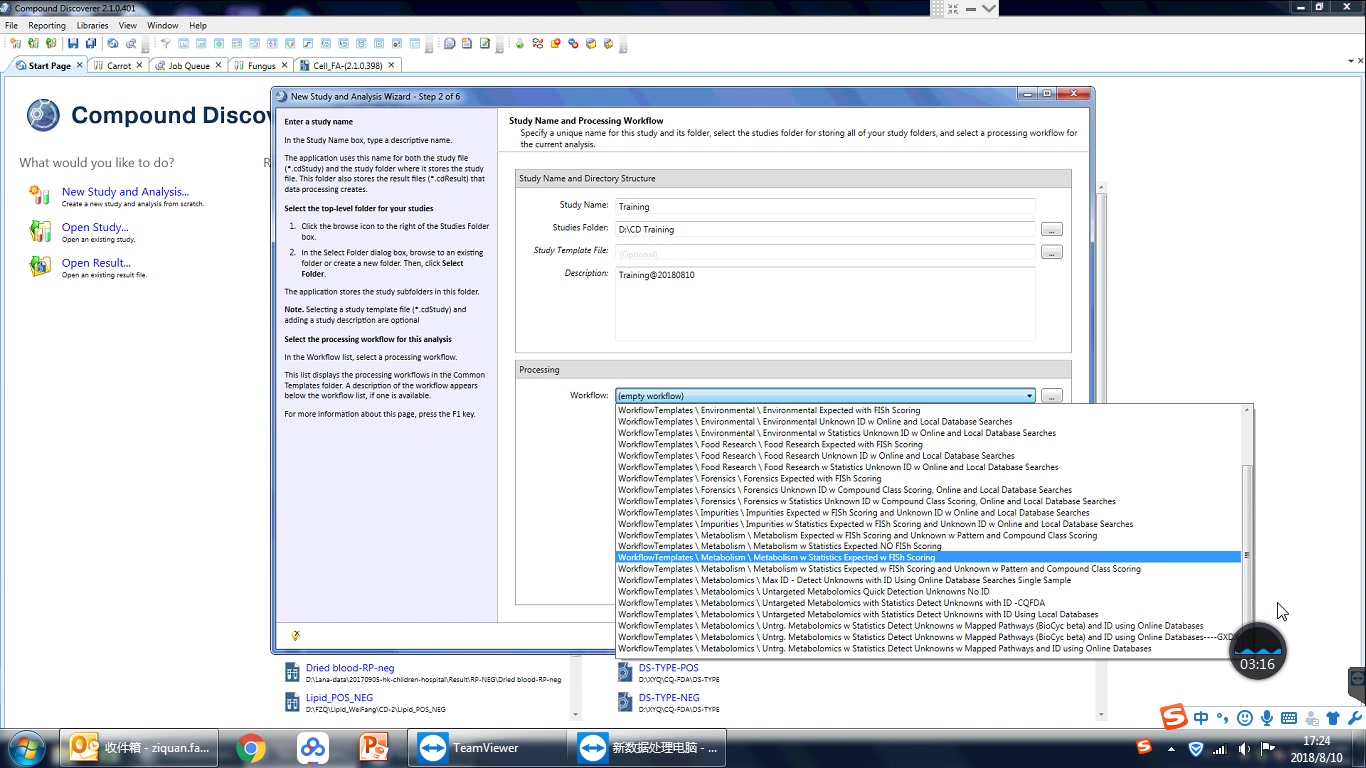Select highlighted Metabolism w Statistics Expected w FISh Scoring
1366x768 pixels.
click(x=928, y=557)
